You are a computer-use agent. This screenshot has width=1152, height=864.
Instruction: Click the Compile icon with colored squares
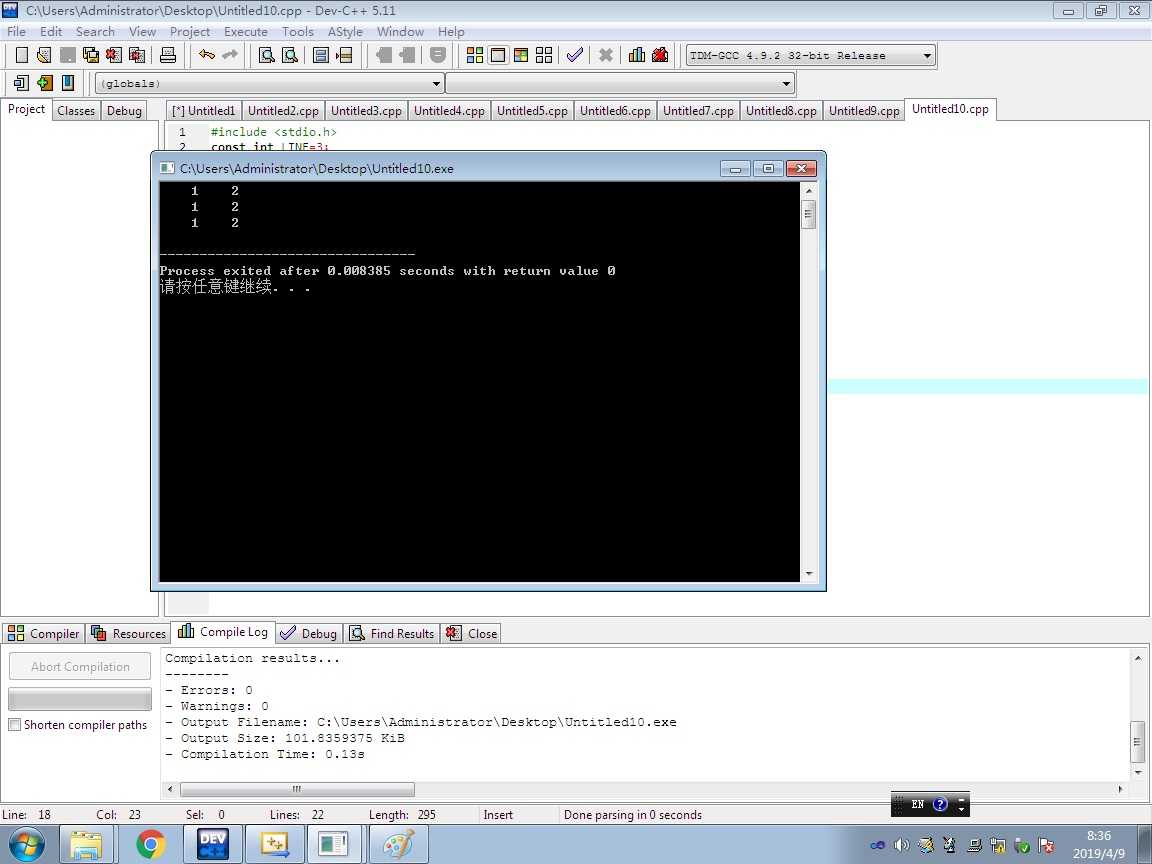click(x=475, y=55)
